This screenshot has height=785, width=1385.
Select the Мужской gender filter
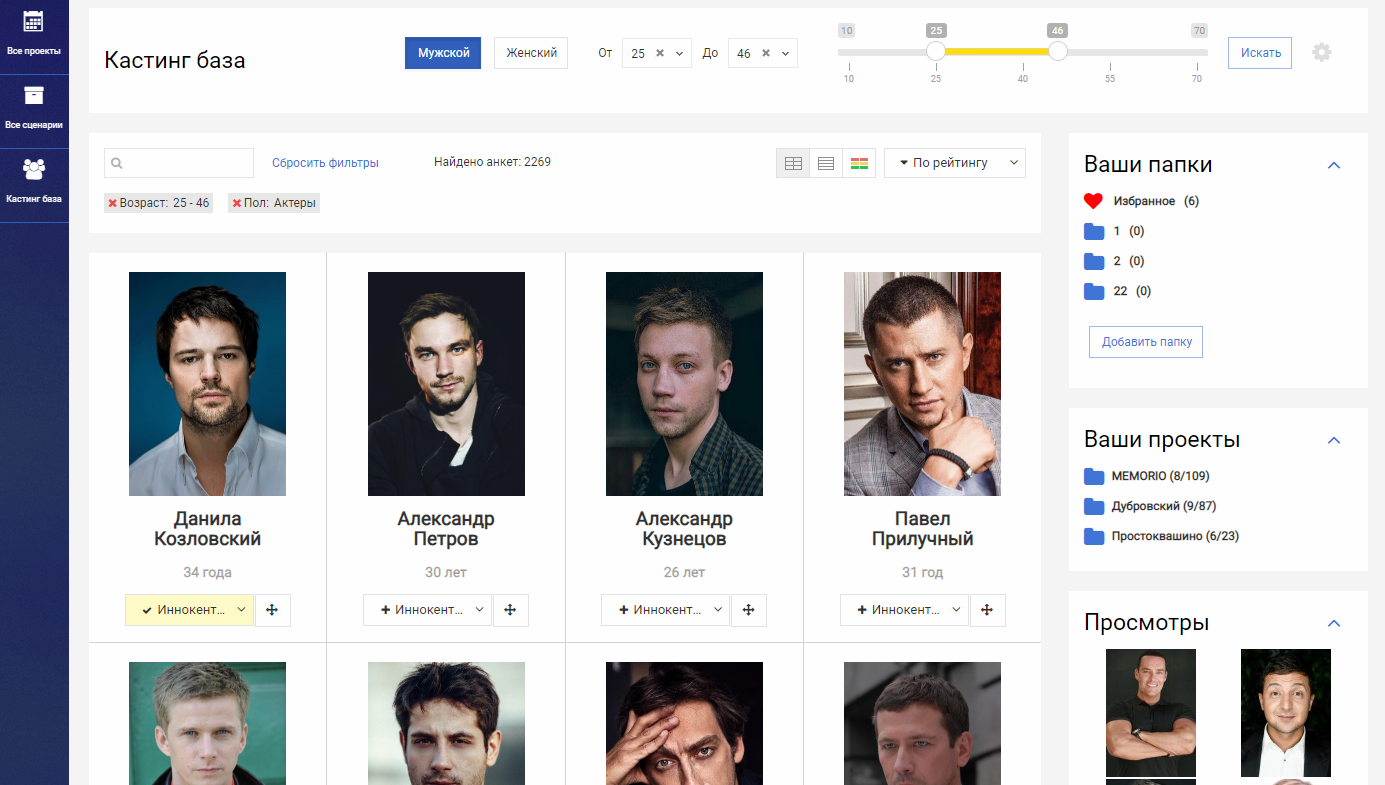point(443,53)
